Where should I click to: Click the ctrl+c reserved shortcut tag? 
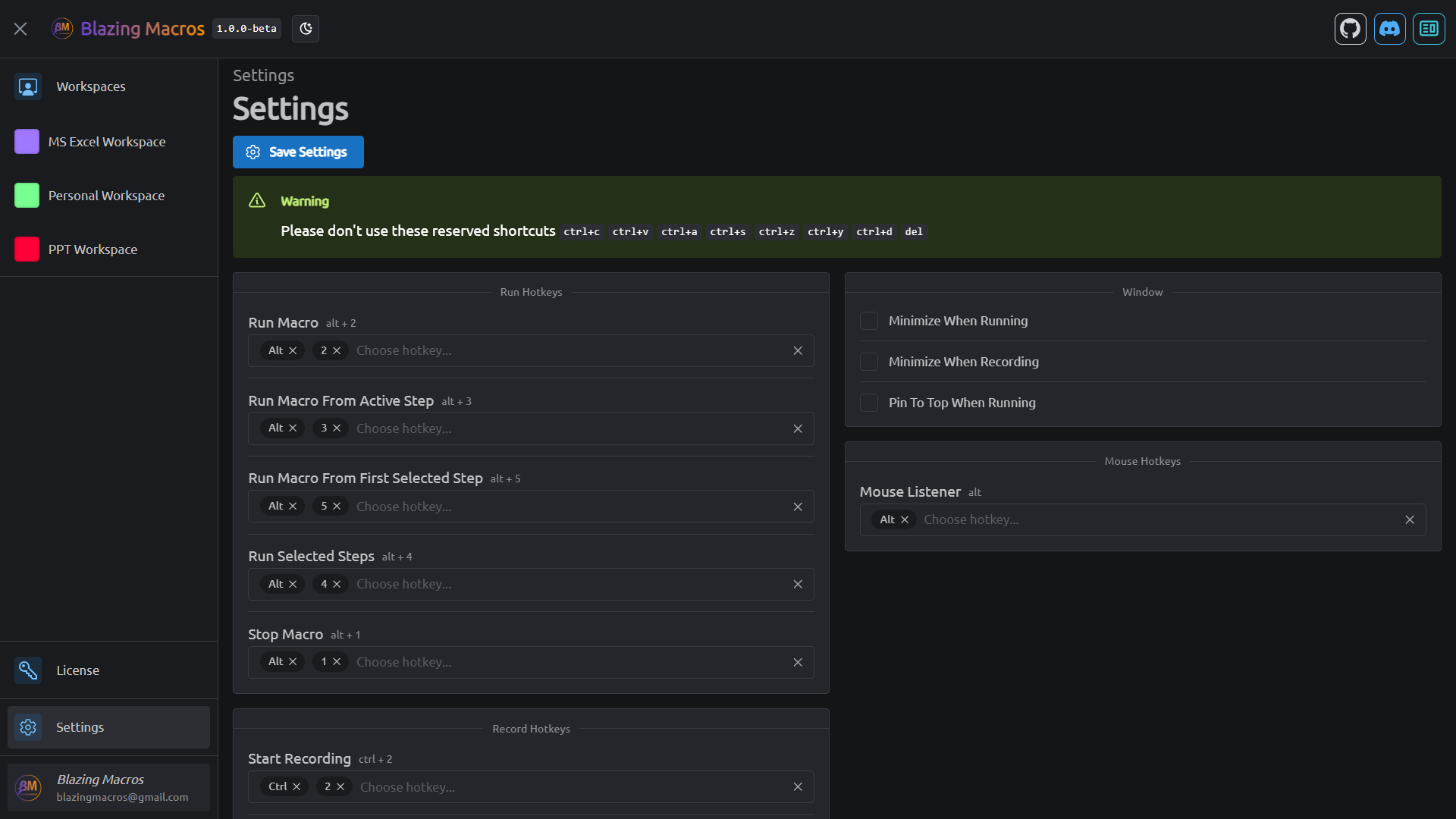coord(582,232)
